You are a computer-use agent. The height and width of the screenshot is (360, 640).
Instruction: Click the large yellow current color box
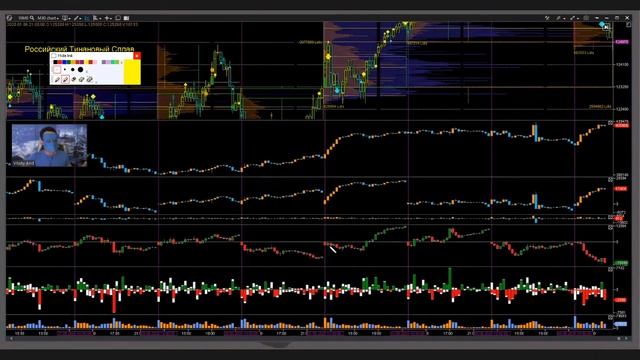132,72
